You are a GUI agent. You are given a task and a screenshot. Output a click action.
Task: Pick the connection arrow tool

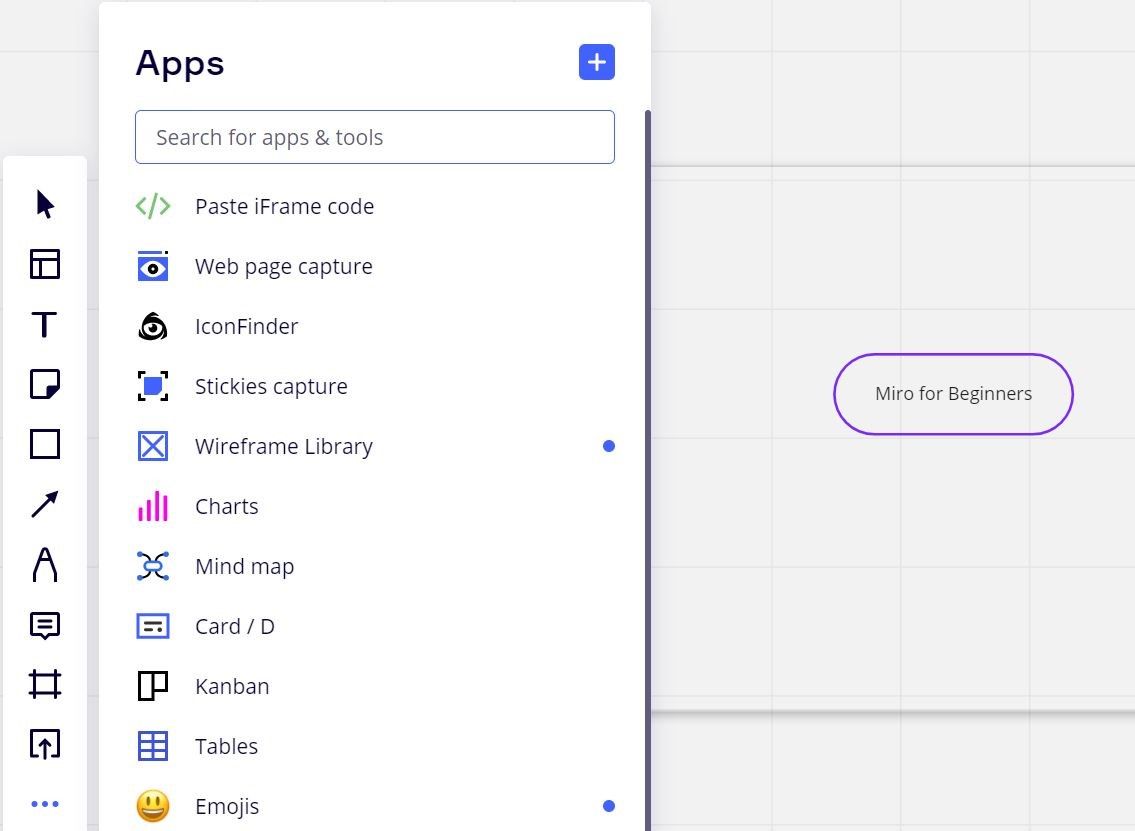pyautogui.click(x=45, y=504)
